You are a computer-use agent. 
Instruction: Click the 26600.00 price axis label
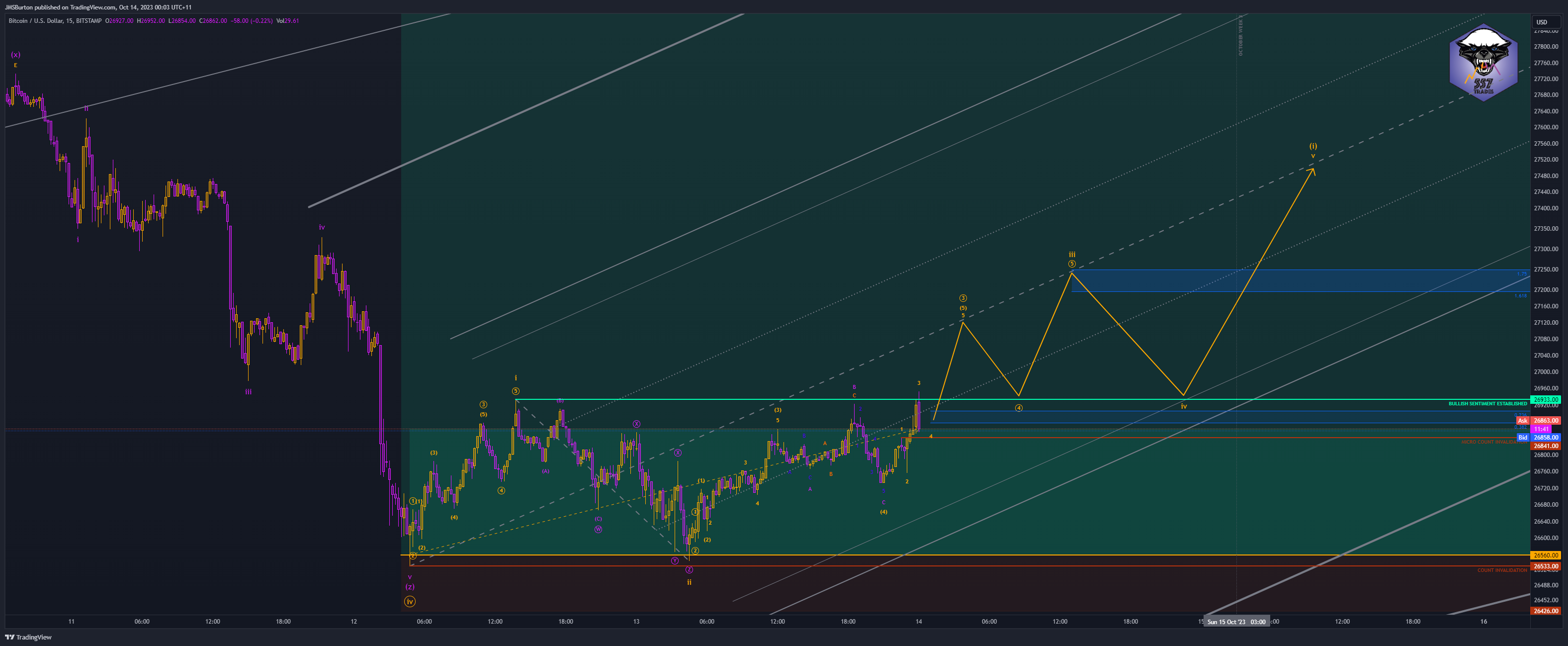pyautogui.click(x=1546, y=538)
